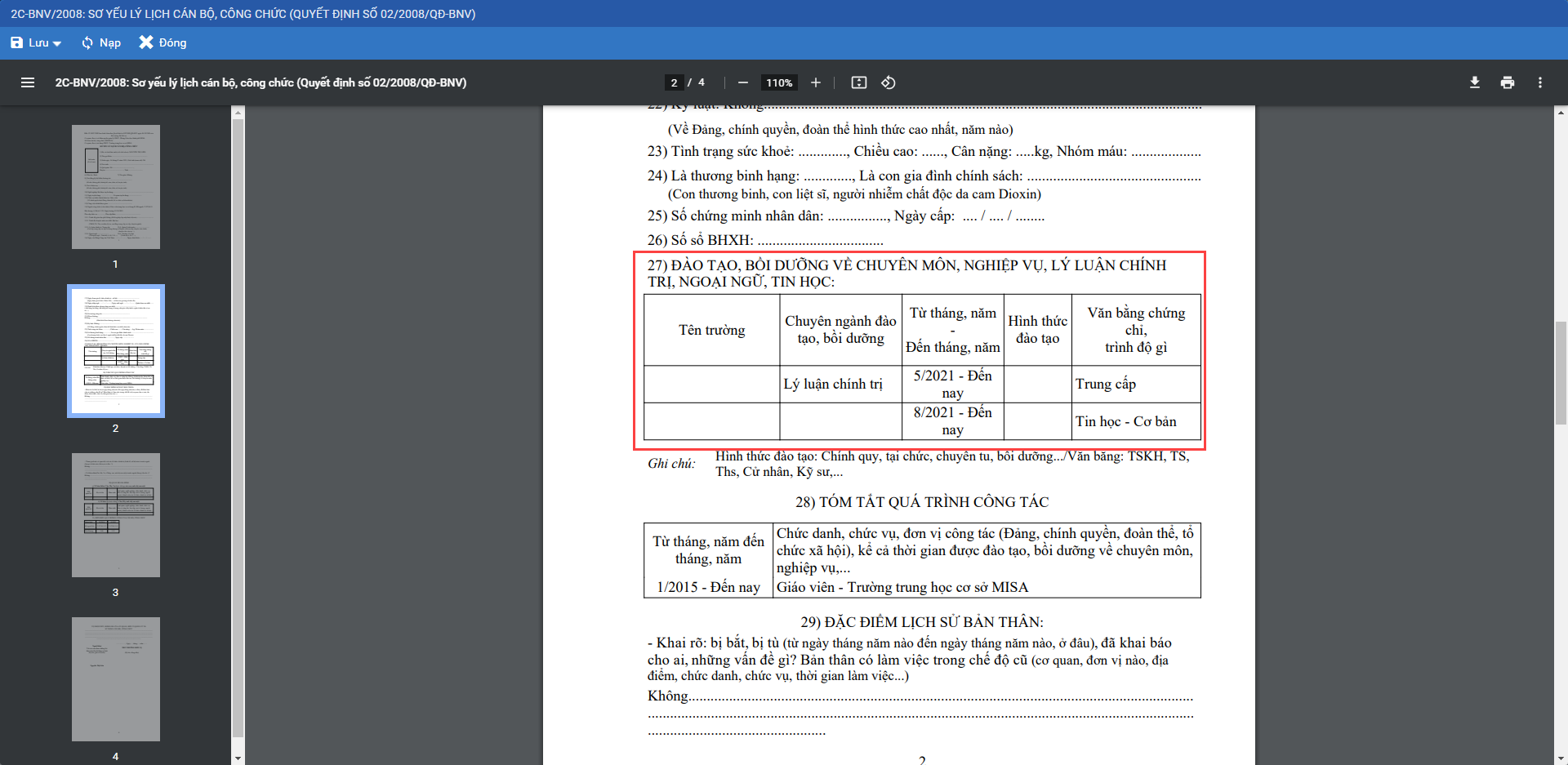Click the document vertical scrollbar thumb
This screenshot has width=1568, height=765.
coord(1561,372)
